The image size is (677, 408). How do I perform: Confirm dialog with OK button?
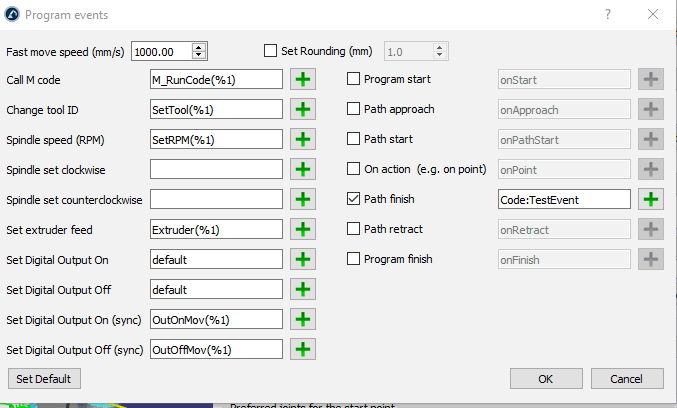point(546,379)
